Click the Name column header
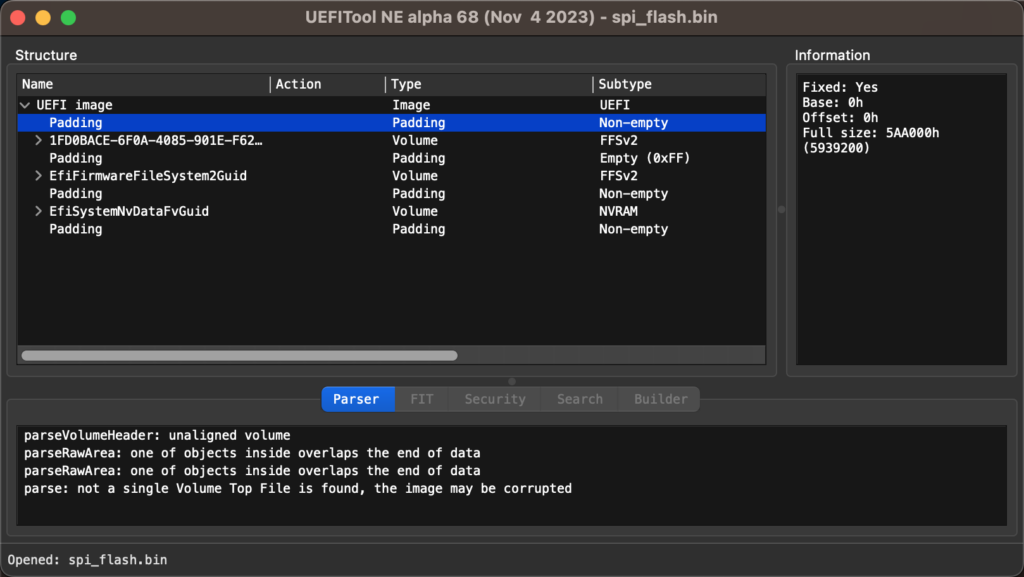This screenshot has width=1024, height=577. [x=144, y=84]
